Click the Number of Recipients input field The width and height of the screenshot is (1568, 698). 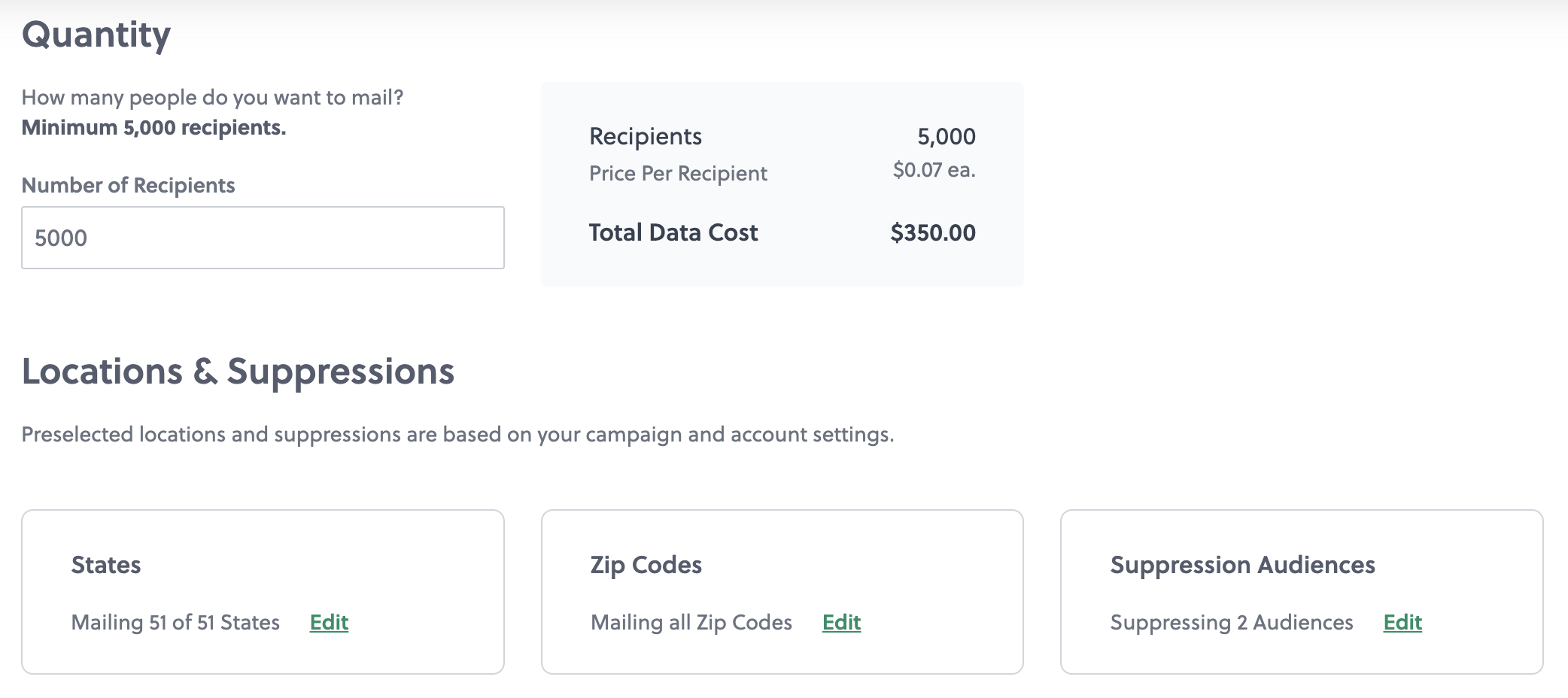[263, 238]
